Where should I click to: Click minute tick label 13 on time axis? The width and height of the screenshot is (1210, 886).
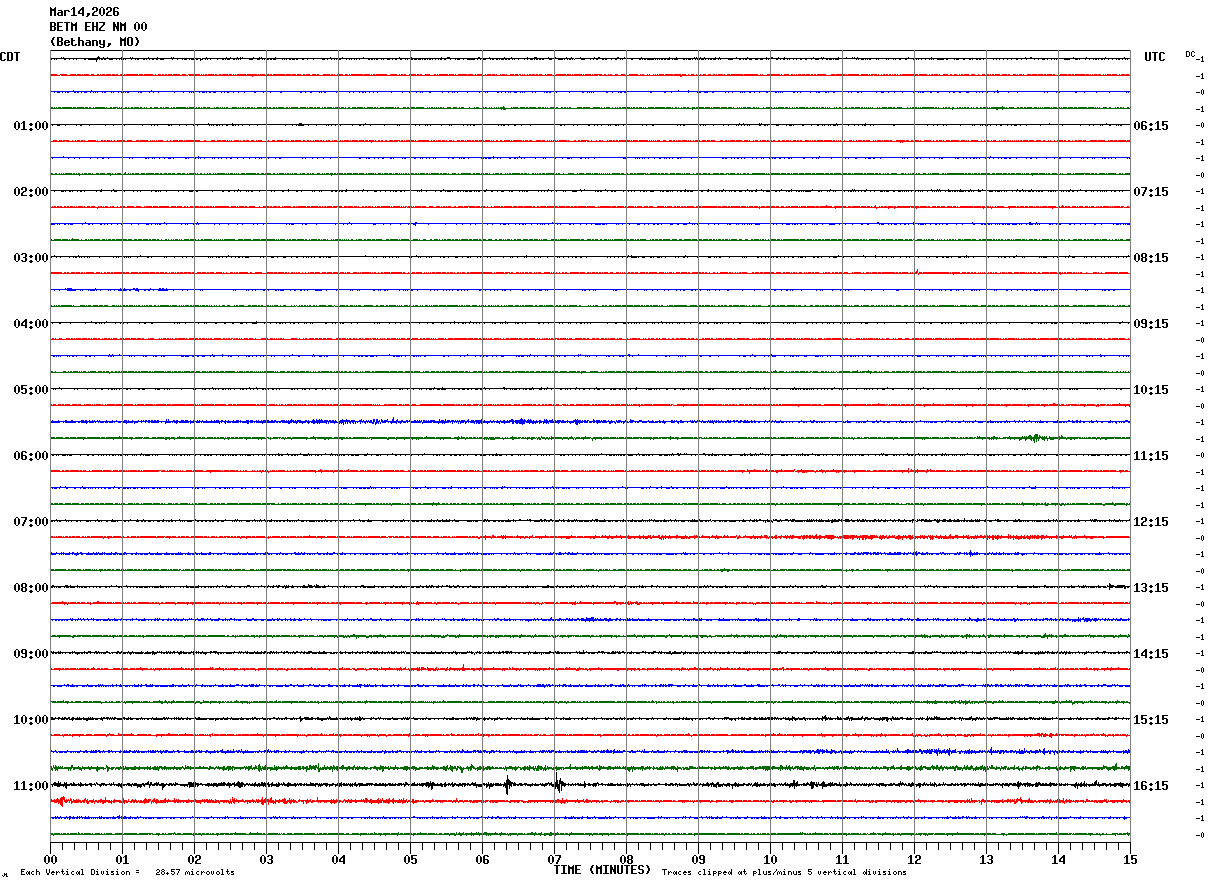pos(986,859)
